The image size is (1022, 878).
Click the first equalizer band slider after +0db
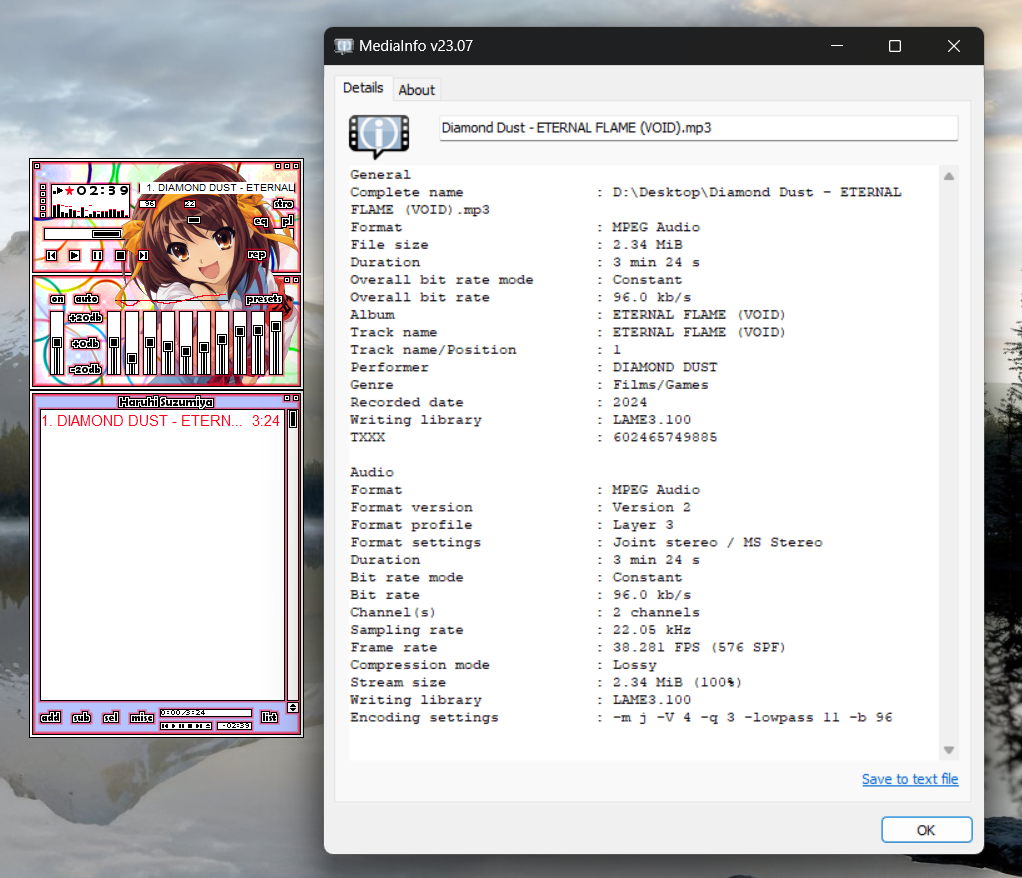tap(114, 343)
